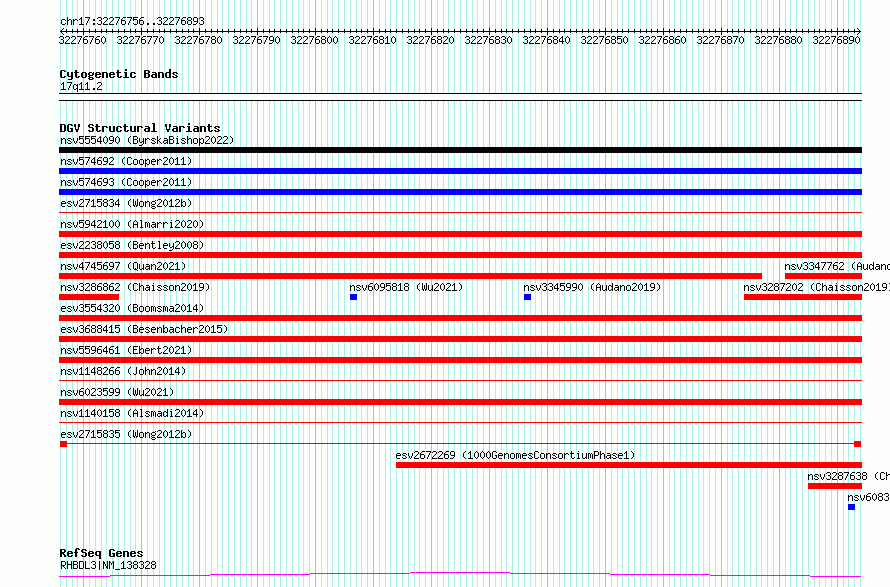Click left red end-block of esv2715835

[63, 444]
